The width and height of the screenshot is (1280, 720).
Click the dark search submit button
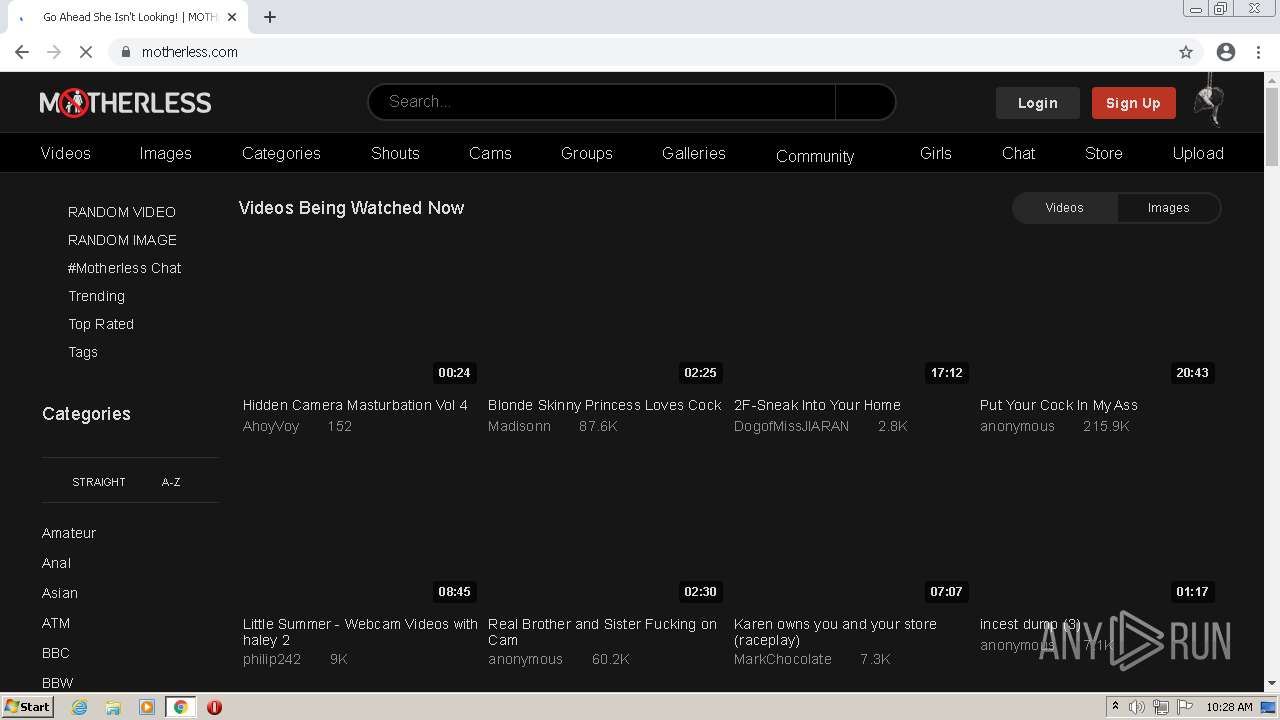coord(865,102)
